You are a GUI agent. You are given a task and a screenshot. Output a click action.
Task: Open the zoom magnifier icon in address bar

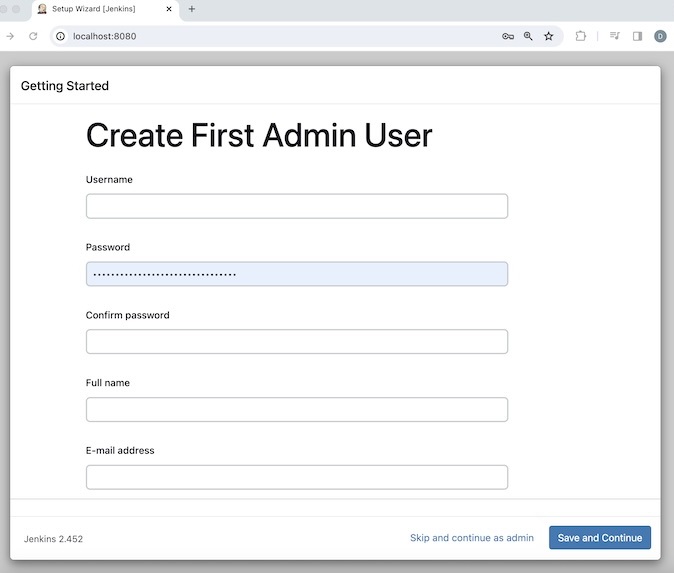click(x=528, y=36)
